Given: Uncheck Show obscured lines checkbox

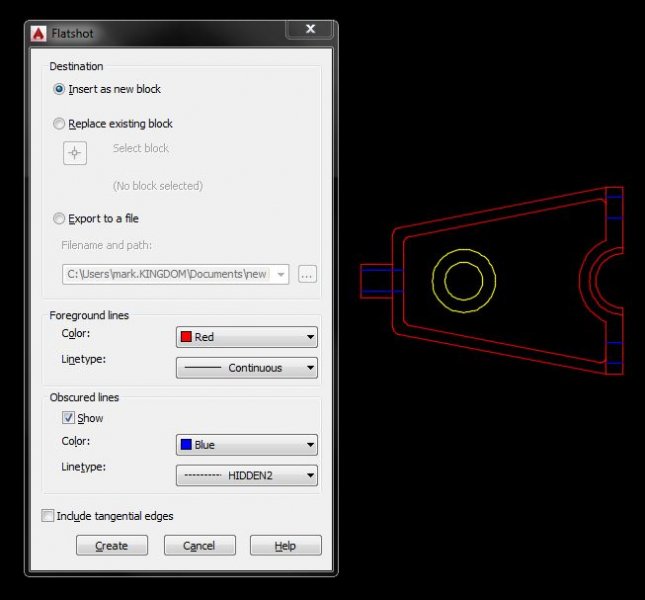Looking at the screenshot, I should pos(68,417).
